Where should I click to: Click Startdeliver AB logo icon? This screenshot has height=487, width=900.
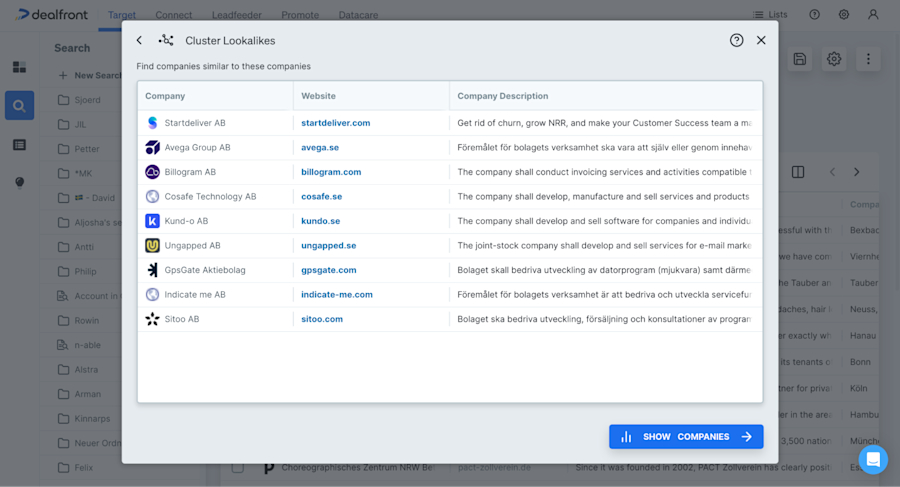pos(152,123)
